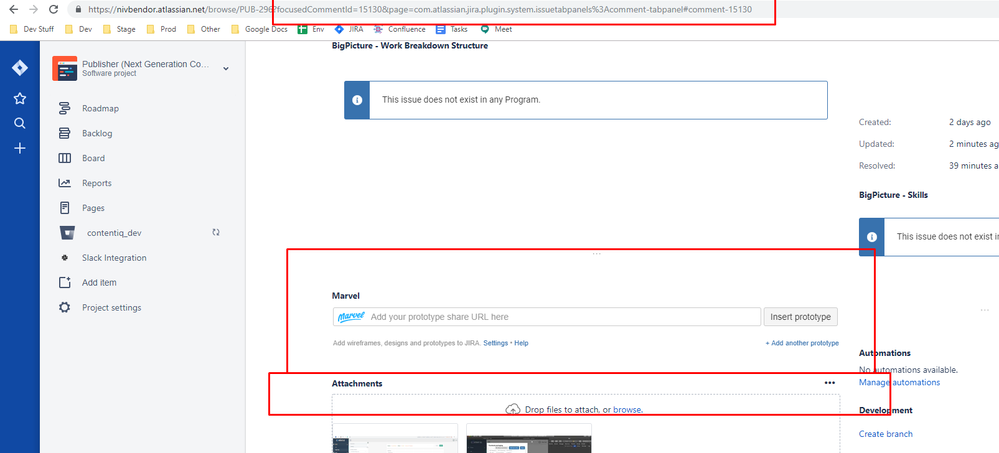The height and width of the screenshot is (453, 999).
Task: Click the browser forward arrow
Action: (33, 10)
